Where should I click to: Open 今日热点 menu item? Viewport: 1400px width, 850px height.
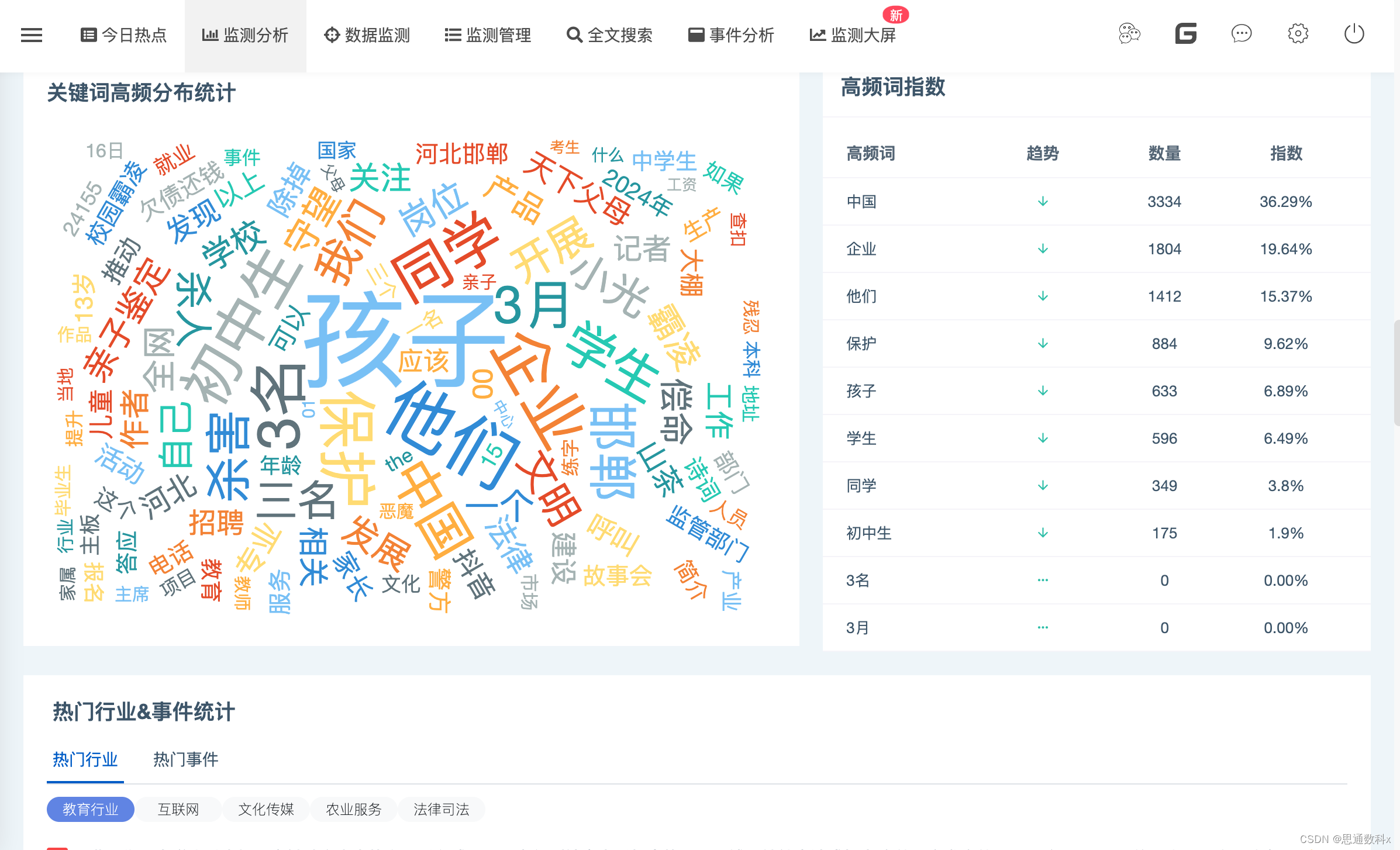point(124,35)
